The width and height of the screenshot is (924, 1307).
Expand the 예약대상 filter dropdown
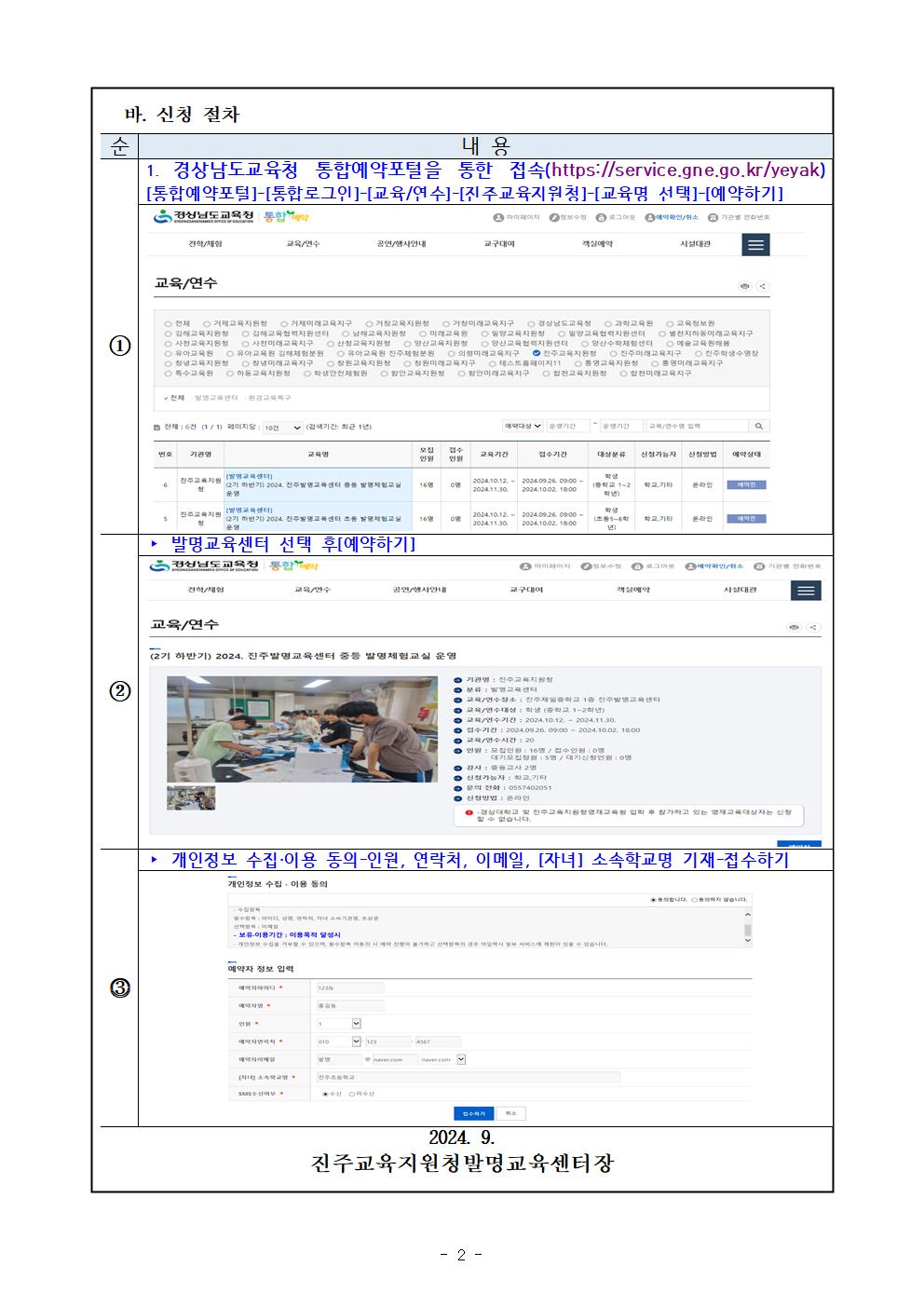(523, 426)
